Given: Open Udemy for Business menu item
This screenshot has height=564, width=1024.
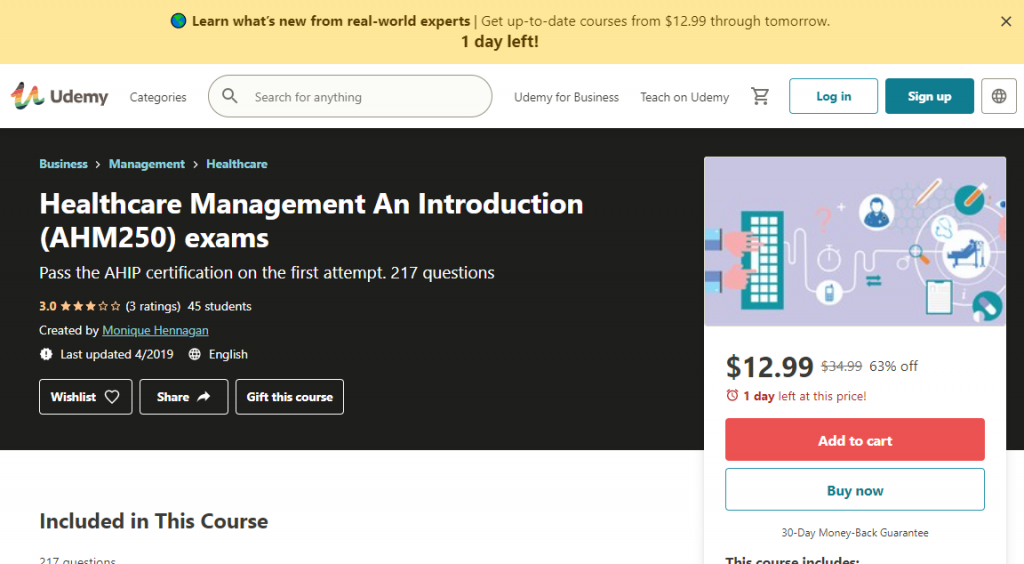Looking at the screenshot, I should [566, 97].
